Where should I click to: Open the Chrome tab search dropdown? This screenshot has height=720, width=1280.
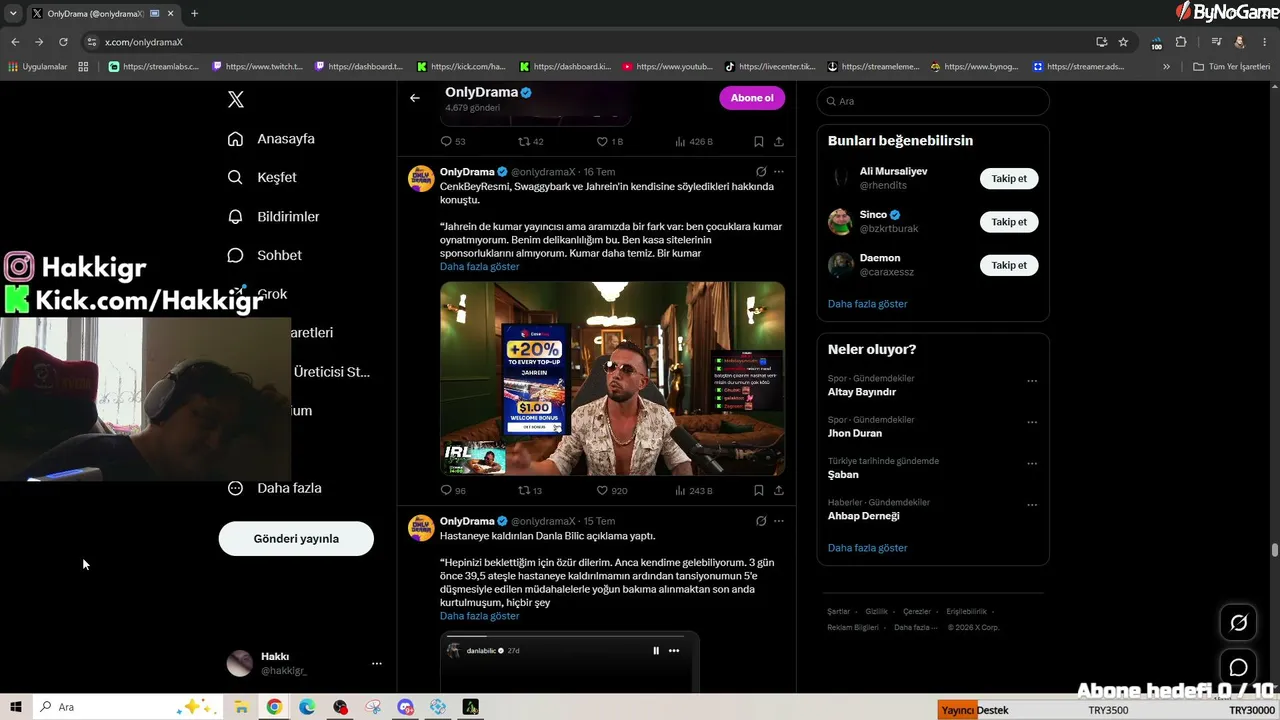click(13, 13)
